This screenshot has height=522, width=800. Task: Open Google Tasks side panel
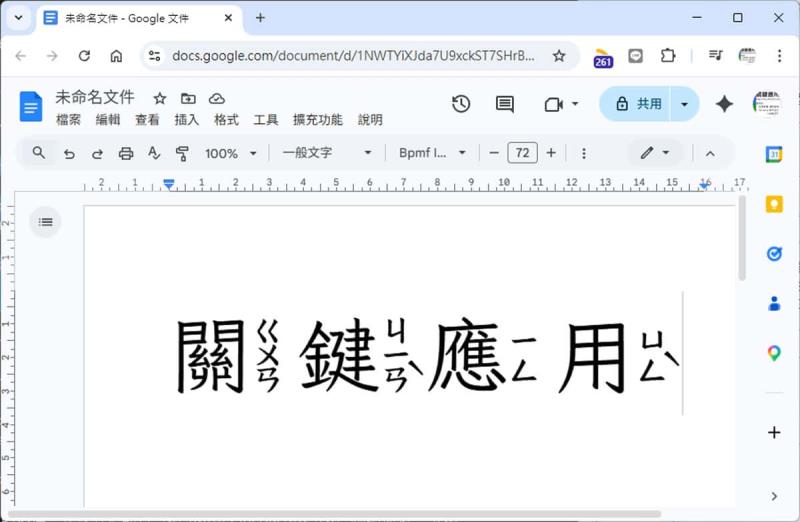[x=774, y=254]
